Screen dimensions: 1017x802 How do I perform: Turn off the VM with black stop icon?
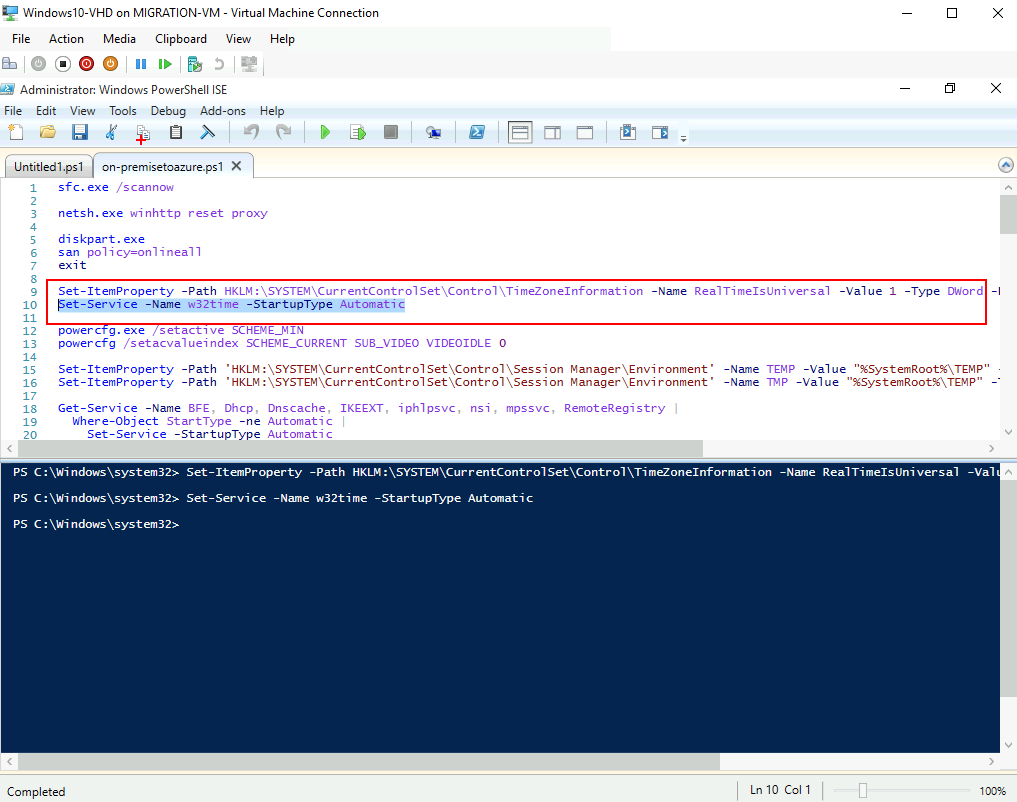pyautogui.click(x=62, y=64)
